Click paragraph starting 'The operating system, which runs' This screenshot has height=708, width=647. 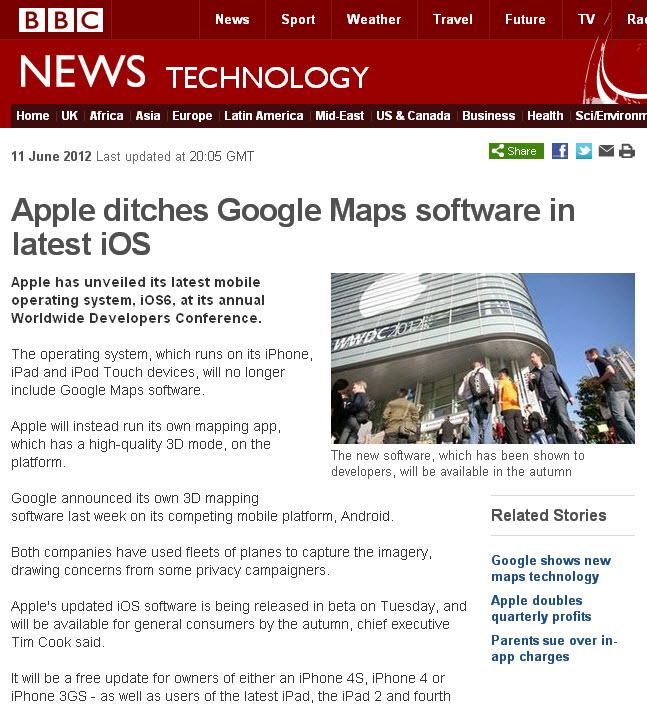click(x=162, y=372)
